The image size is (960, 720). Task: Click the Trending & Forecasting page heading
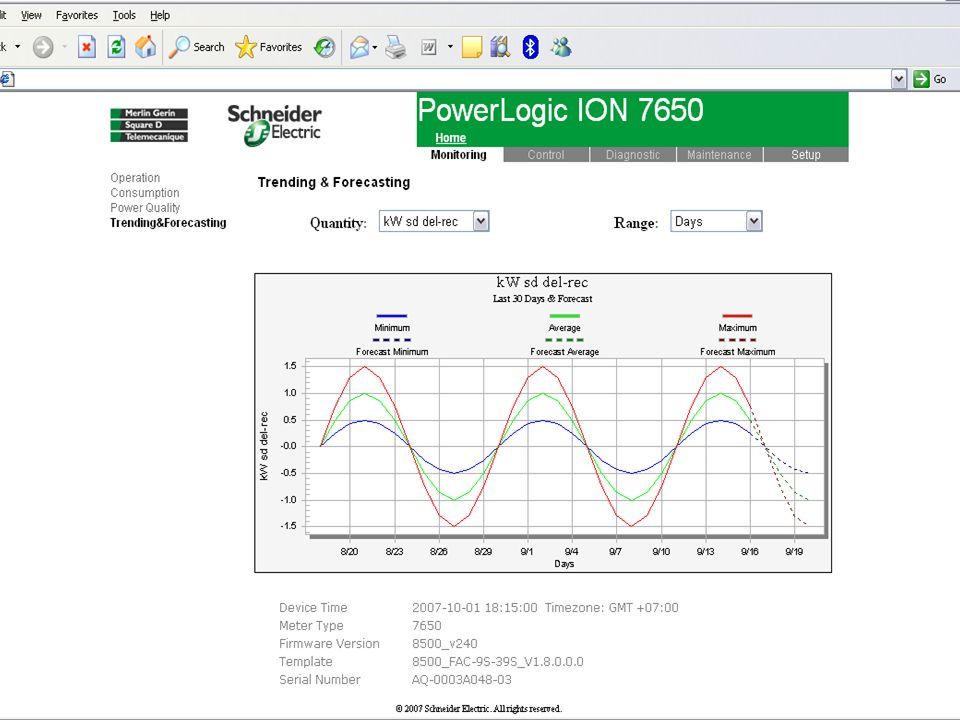[x=334, y=182]
